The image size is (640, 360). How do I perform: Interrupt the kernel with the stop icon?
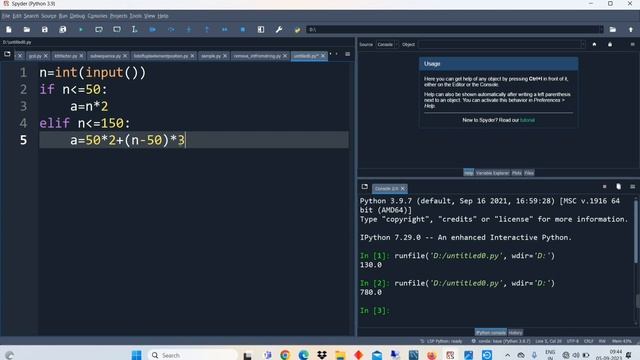[x=604, y=187]
